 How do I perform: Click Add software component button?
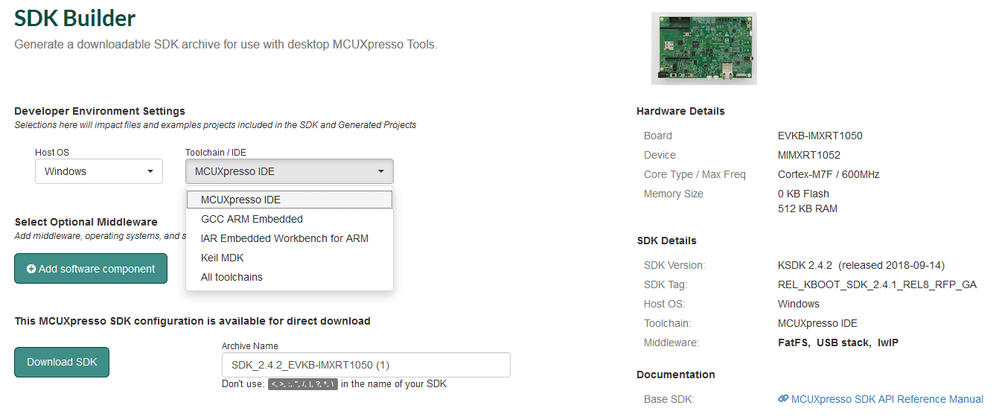click(90, 269)
